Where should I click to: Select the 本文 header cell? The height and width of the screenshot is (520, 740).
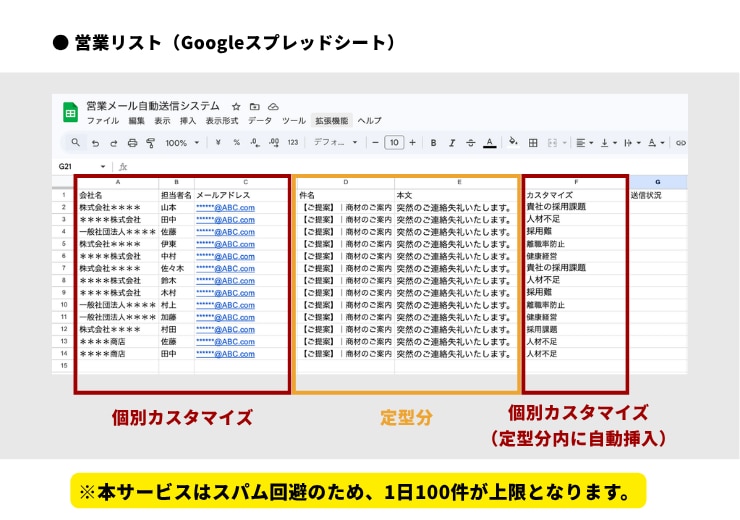456,195
